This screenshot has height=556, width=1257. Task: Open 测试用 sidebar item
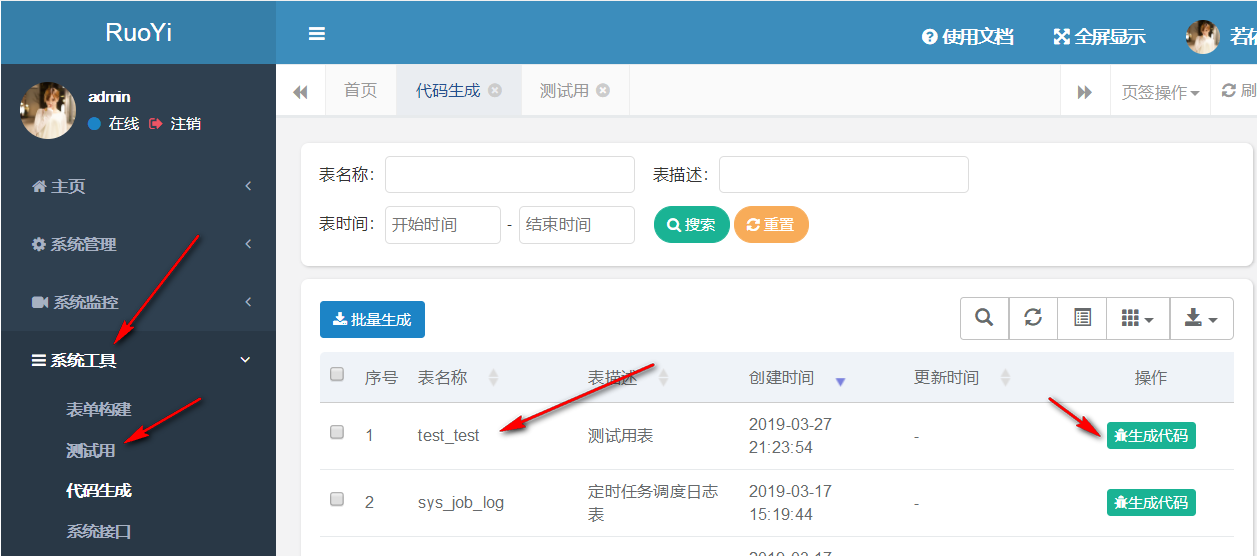coord(91,451)
